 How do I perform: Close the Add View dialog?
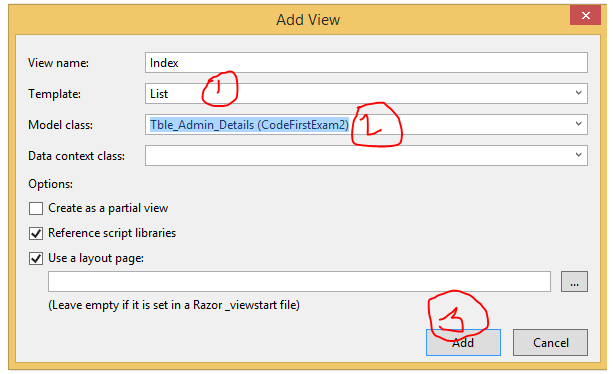pos(585,15)
